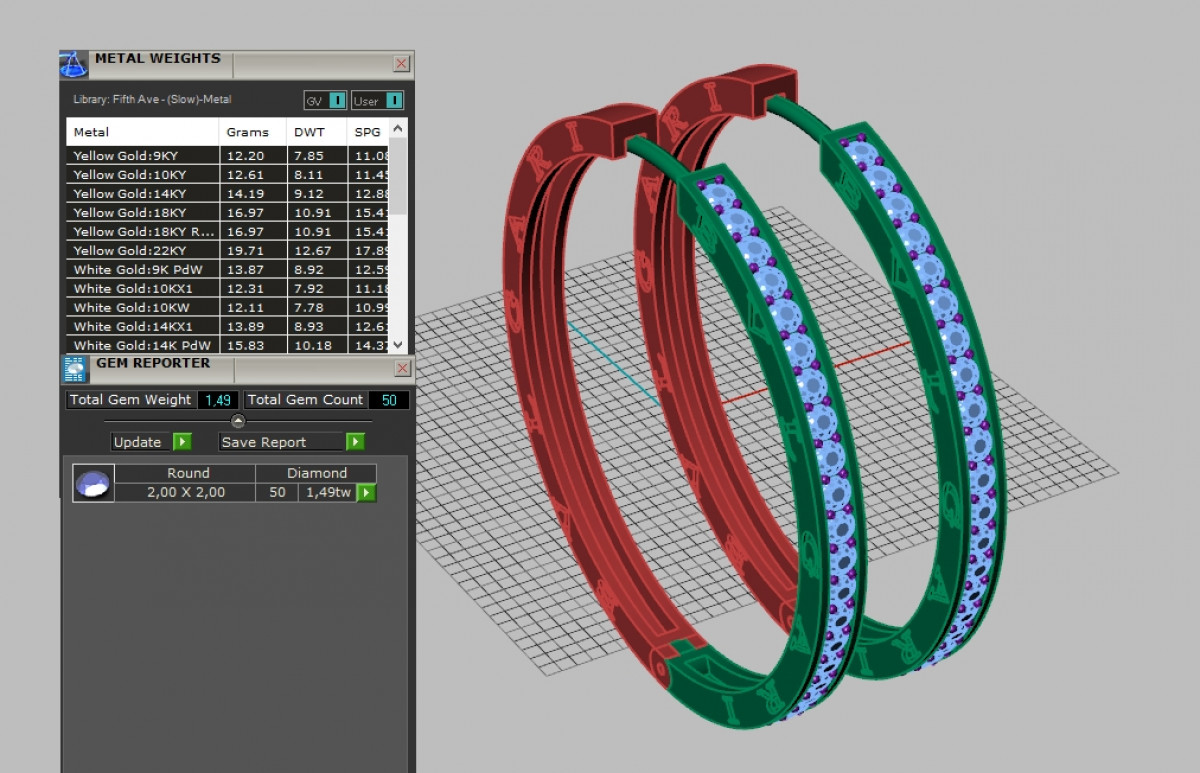
Task: Click the Total Gem Weight value field
Action: (x=217, y=400)
